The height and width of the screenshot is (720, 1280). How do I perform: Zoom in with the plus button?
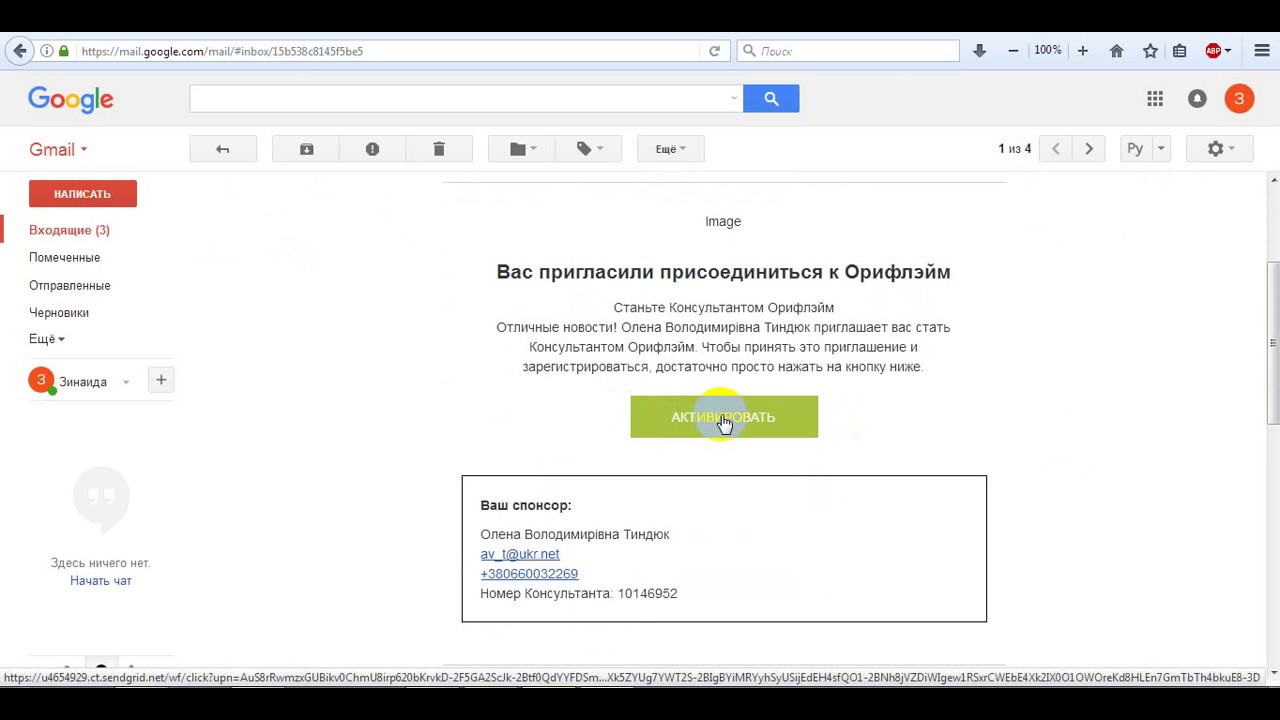(1082, 51)
